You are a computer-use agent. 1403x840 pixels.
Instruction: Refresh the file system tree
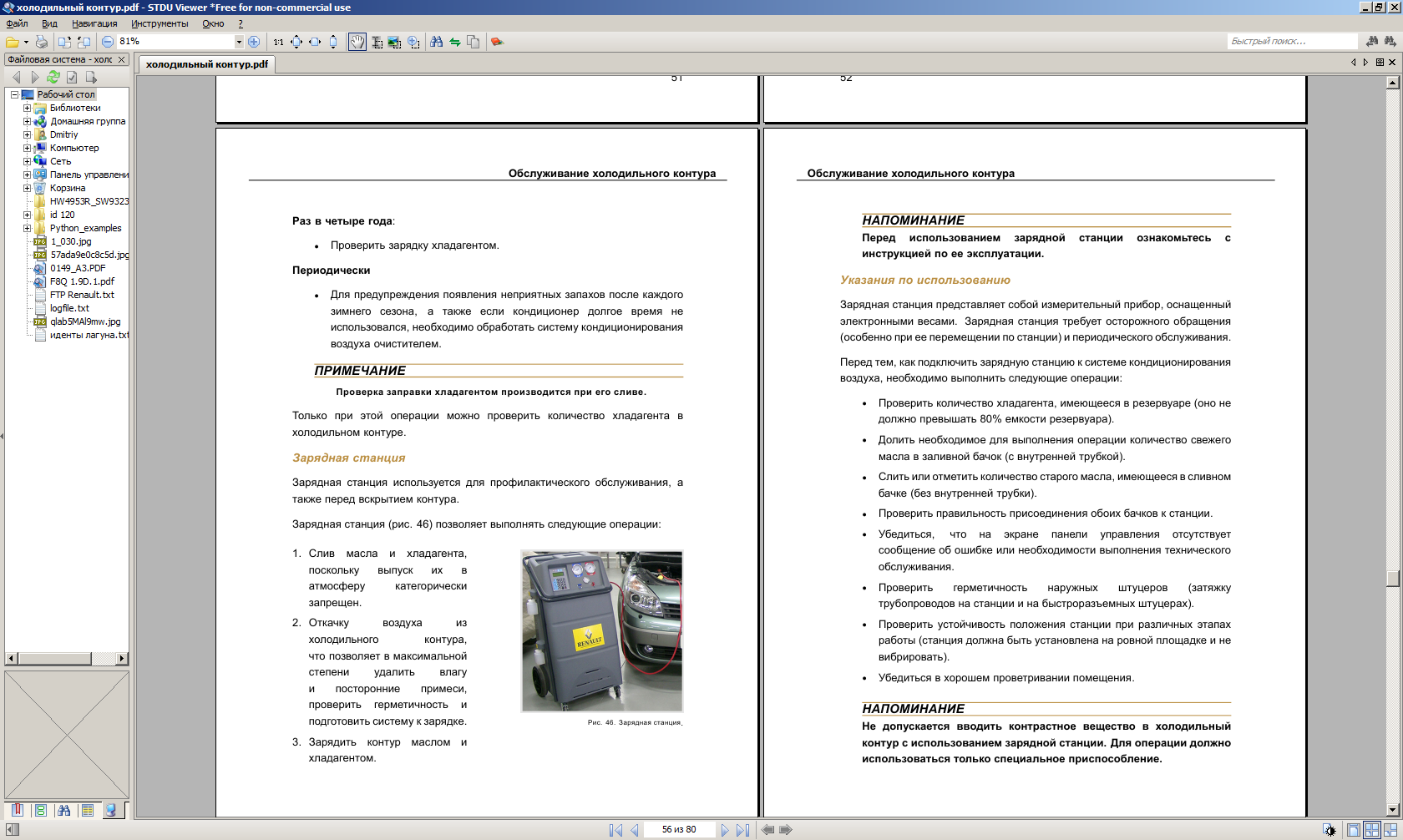pos(53,77)
